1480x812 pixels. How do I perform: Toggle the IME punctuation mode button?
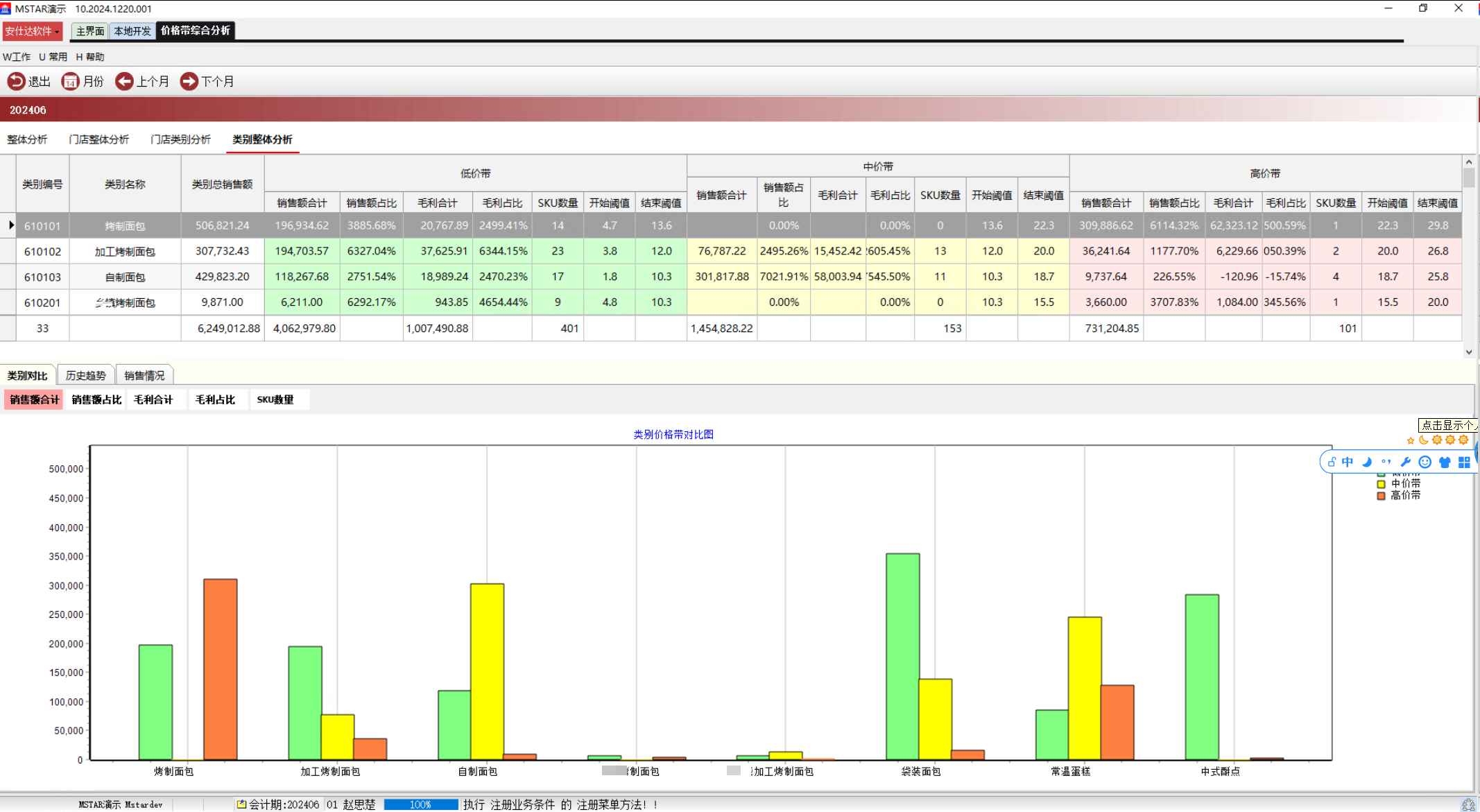[1386, 463]
